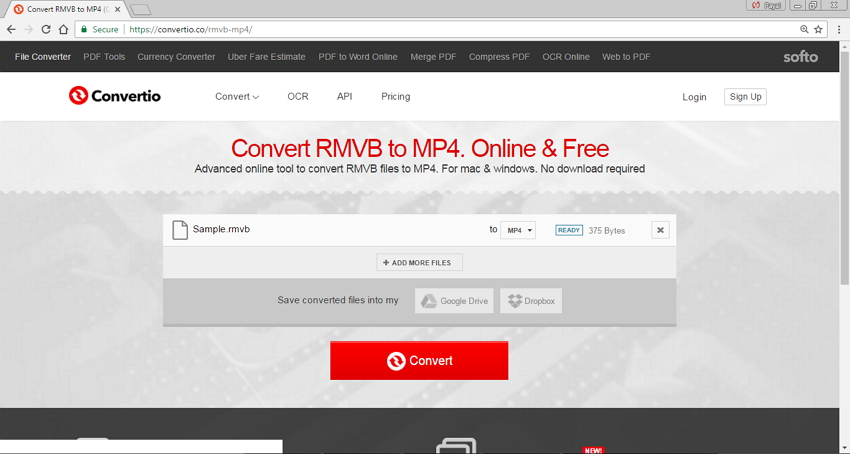The image size is (850, 454).
Task: Open PDF to Word Online link
Action: coord(358,57)
